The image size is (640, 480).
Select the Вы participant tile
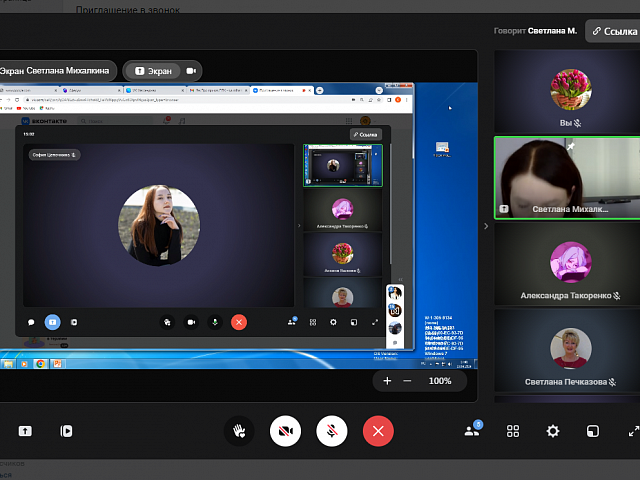click(567, 91)
